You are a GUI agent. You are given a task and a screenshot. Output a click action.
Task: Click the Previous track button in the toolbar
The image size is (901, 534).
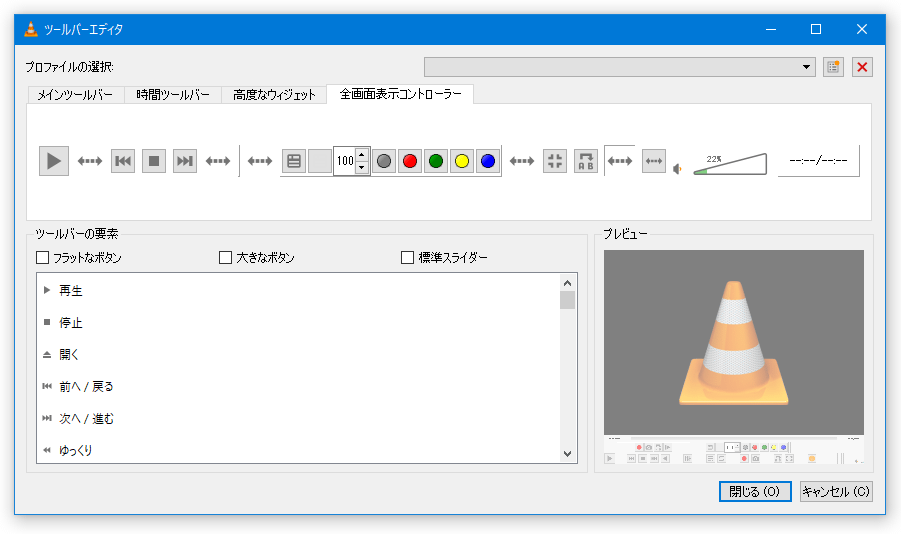pos(123,161)
